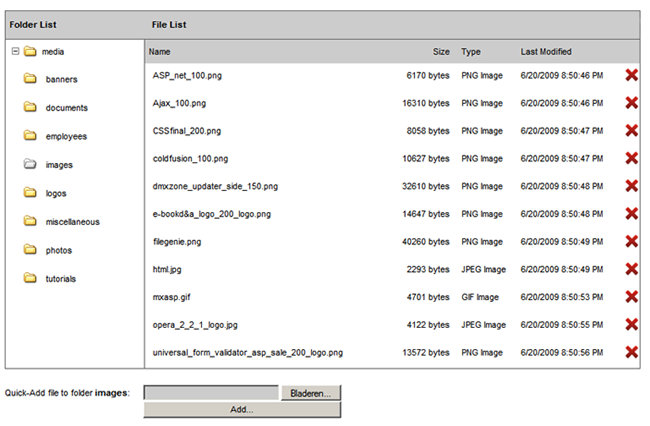Delete universal_form_validator png with red X

click(631, 352)
